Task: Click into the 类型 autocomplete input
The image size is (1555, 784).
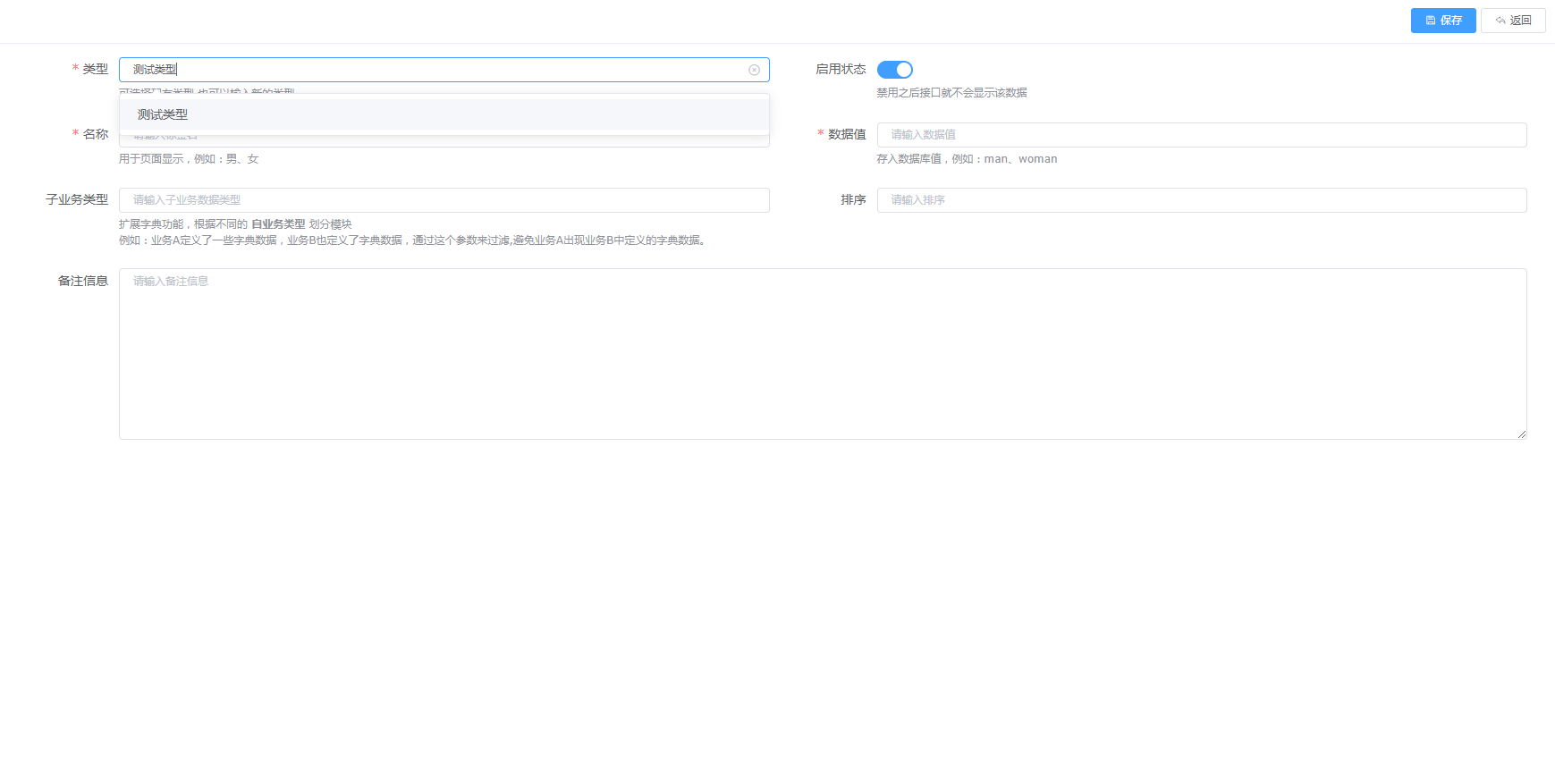Action: point(429,70)
